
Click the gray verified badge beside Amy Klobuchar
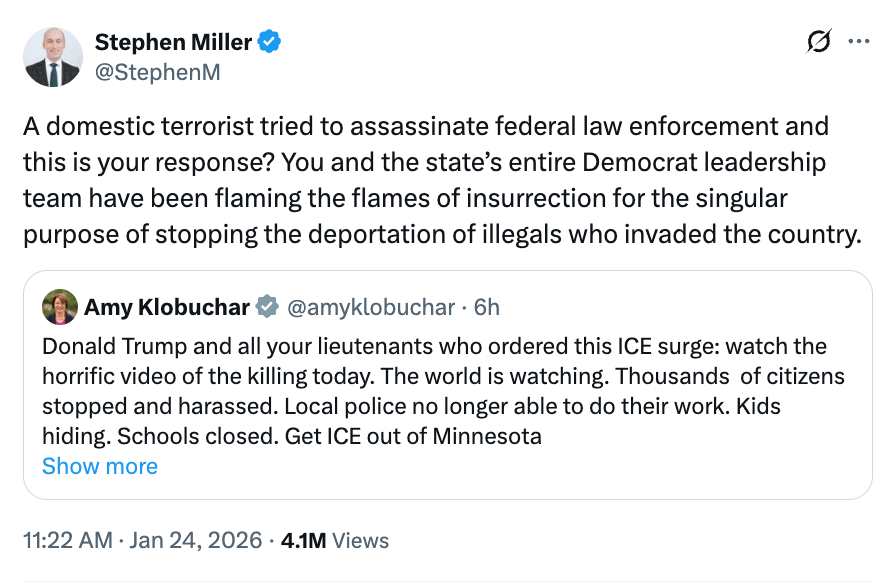267,307
